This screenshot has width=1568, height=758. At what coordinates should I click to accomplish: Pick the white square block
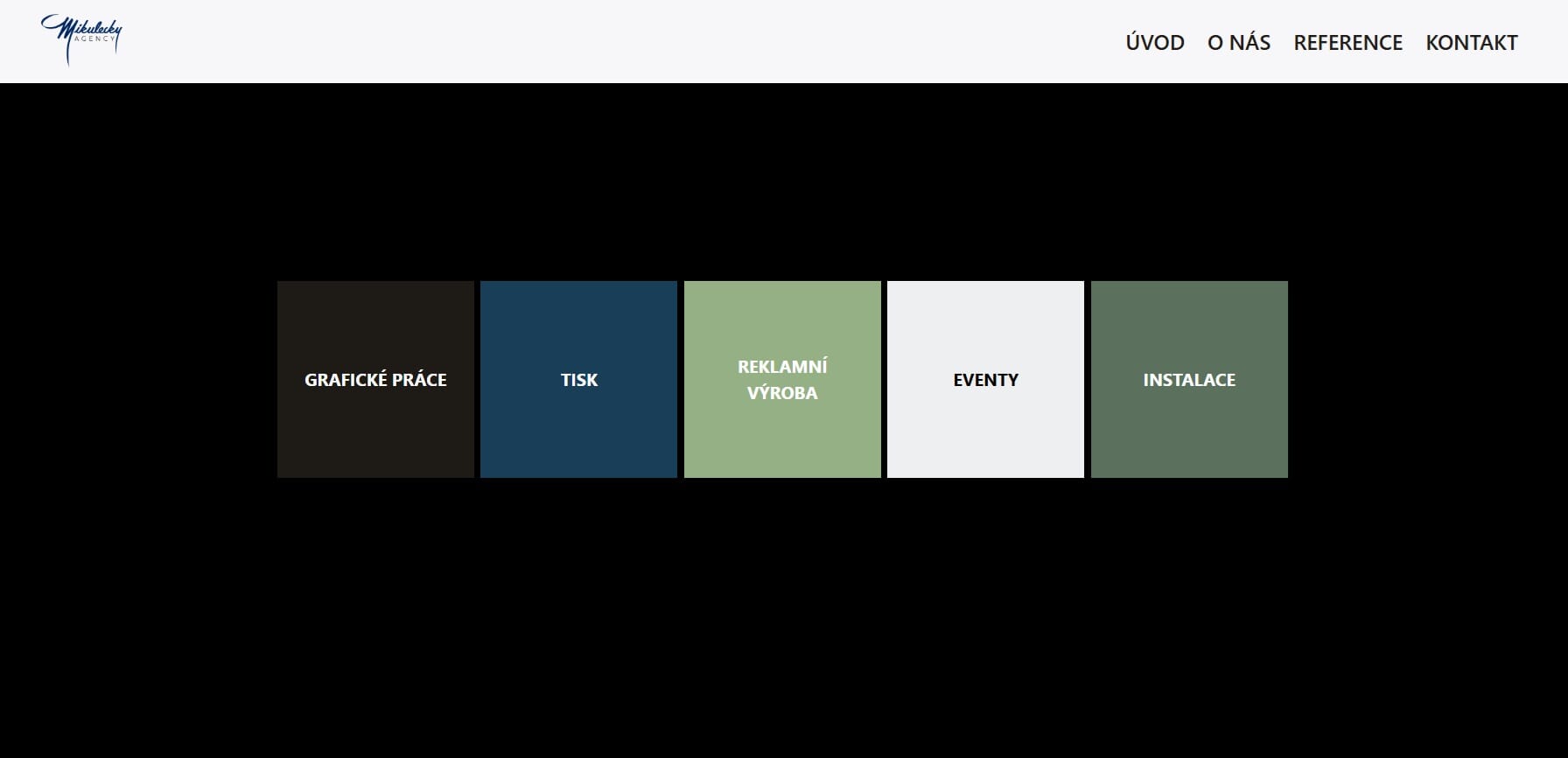click(x=985, y=429)
